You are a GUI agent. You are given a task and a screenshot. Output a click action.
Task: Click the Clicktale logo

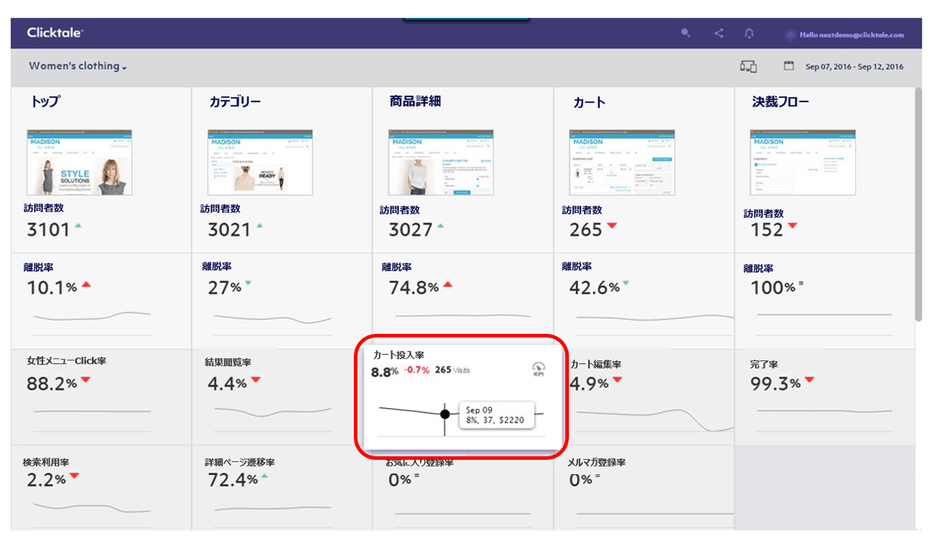[54, 33]
